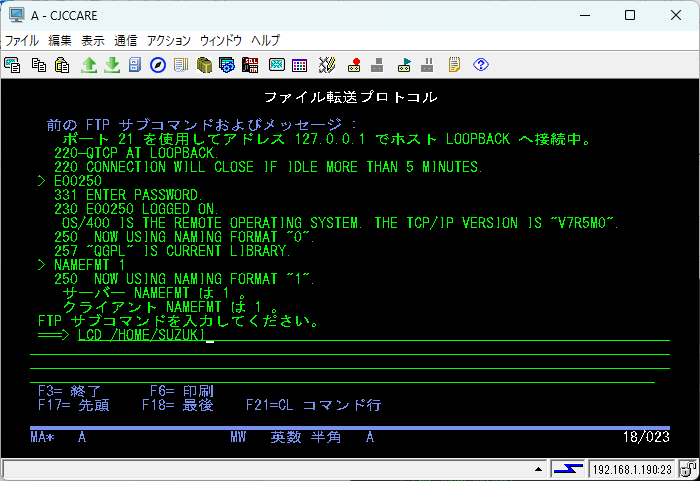Click the computer icon in the title bar
The image size is (700, 481).
point(17,15)
